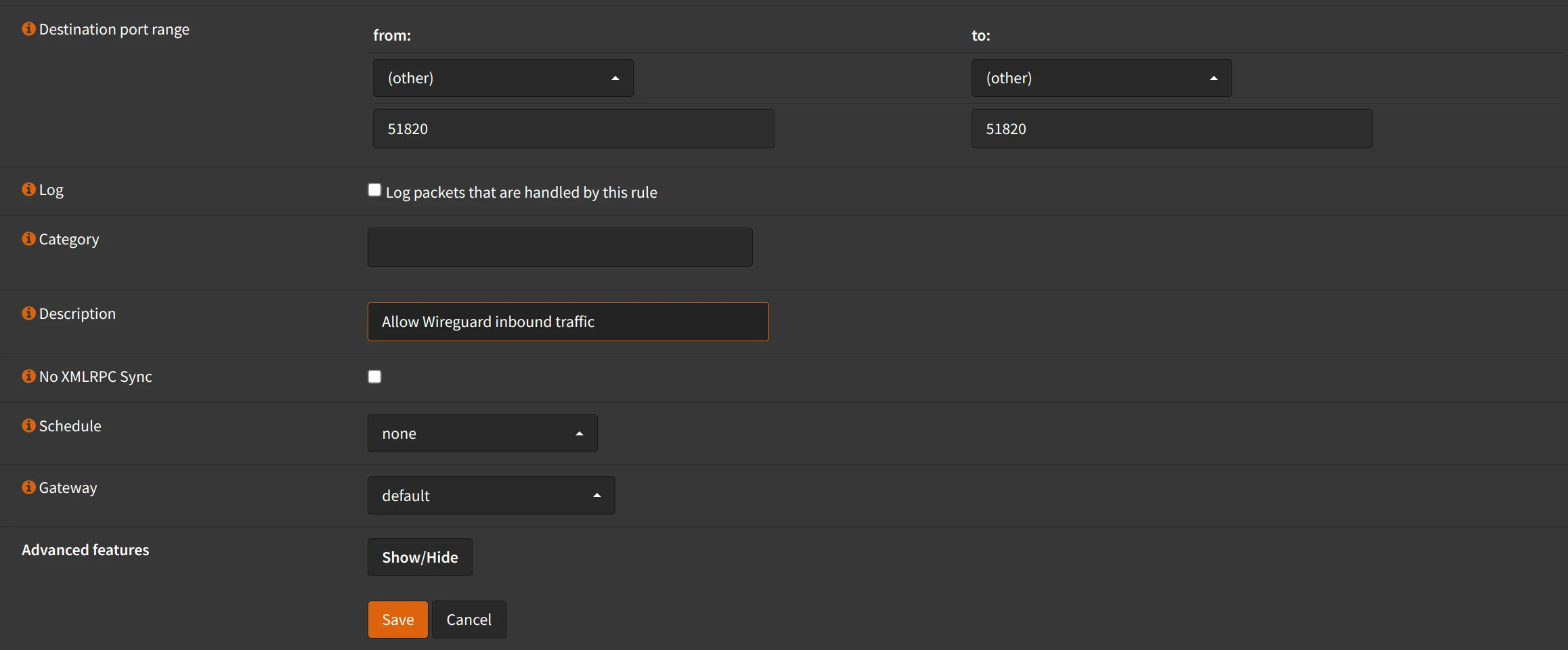Toggle the No XMLRPC Sync checkbox
1568x650 pixels.
(374, 376)
